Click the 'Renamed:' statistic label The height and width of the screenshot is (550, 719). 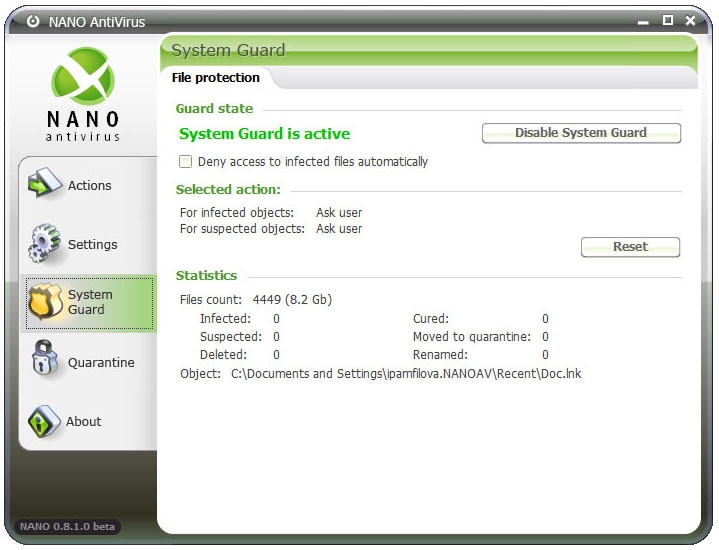pos(440,355)
